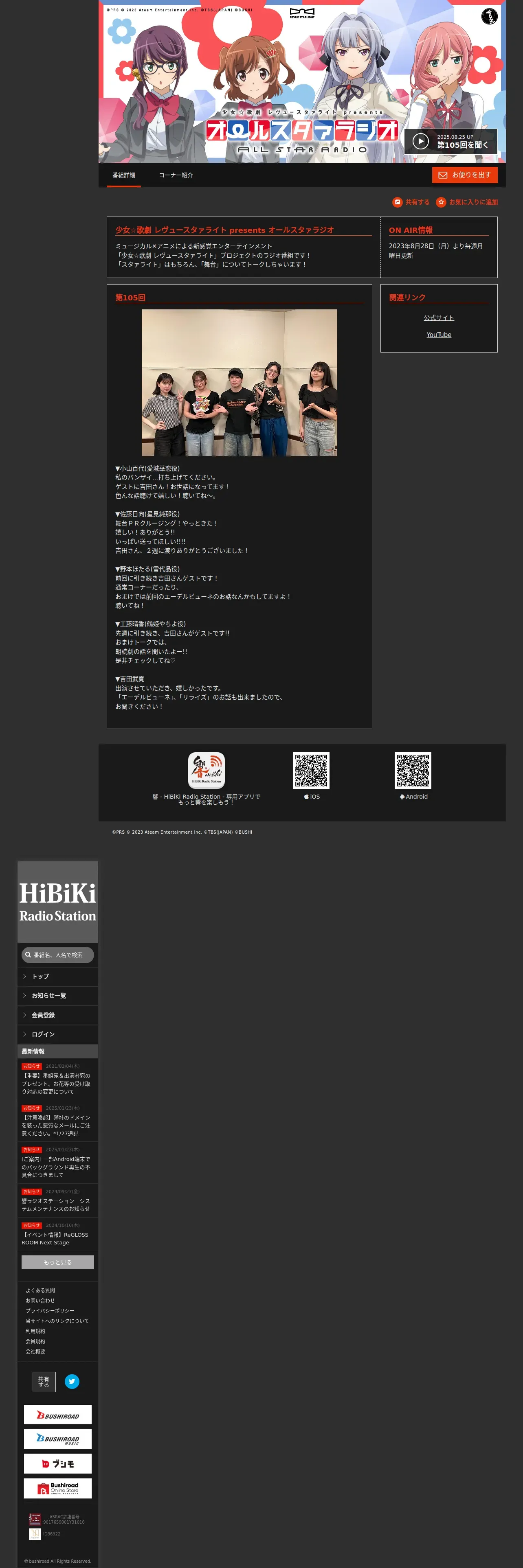Click the chevron beside トップ

(x=24, y=977)
